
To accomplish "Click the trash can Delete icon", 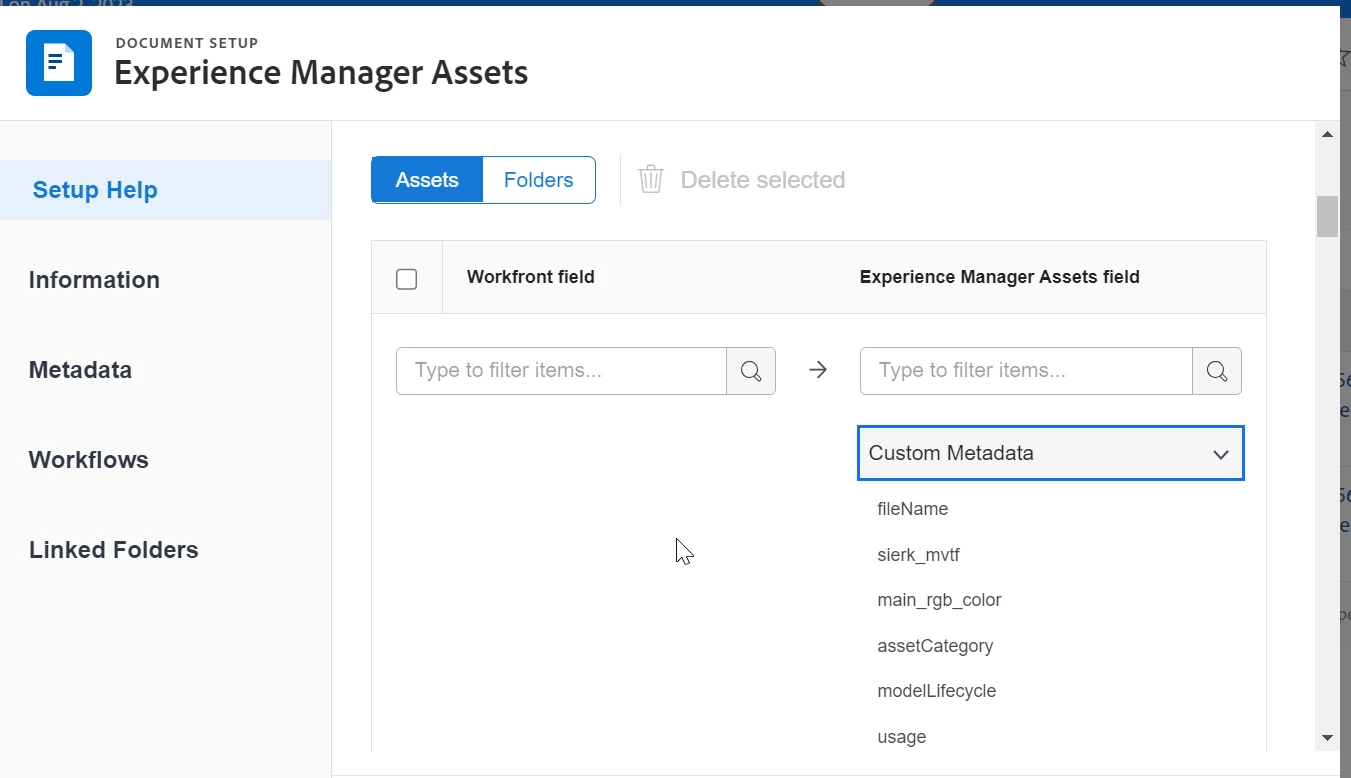I will [651, 180].
